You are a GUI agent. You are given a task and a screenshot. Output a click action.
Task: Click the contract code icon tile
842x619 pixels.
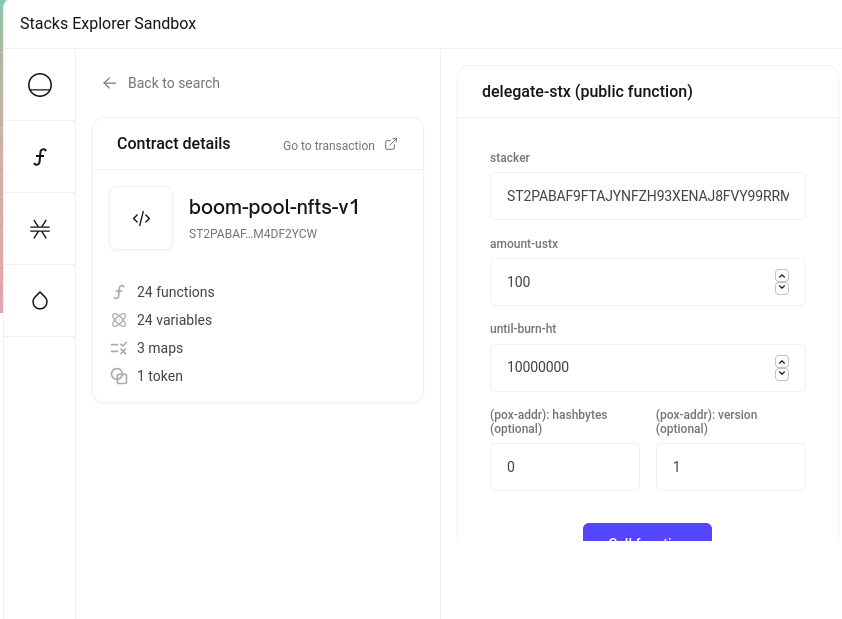tap(141, 218)
